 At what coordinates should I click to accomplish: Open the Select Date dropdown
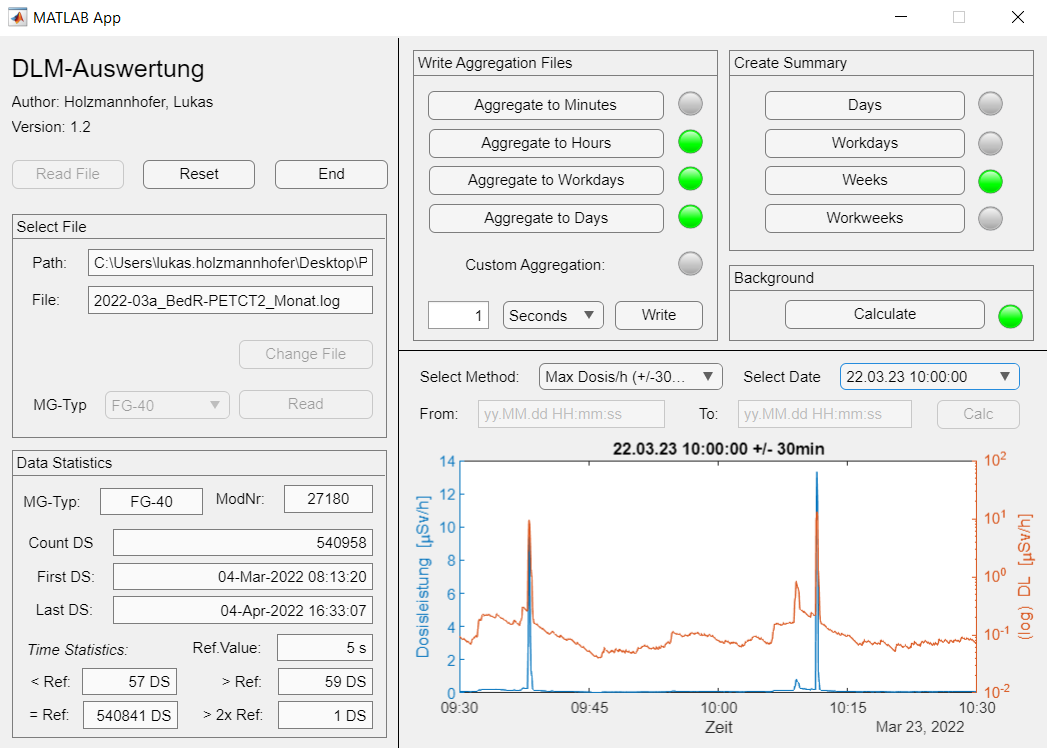[x=929, y=377]
